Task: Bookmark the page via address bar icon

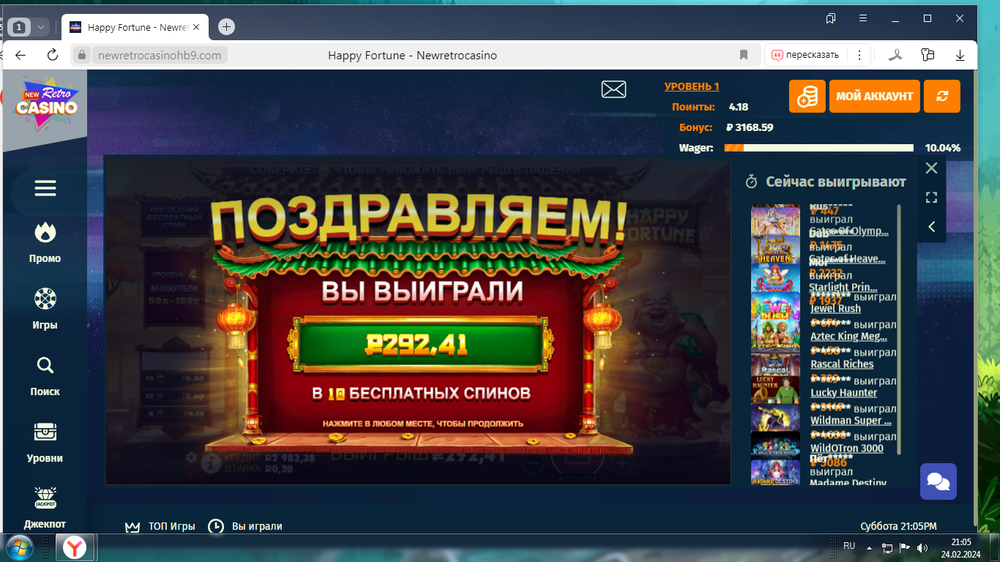Action: click(x=743, y=55)
